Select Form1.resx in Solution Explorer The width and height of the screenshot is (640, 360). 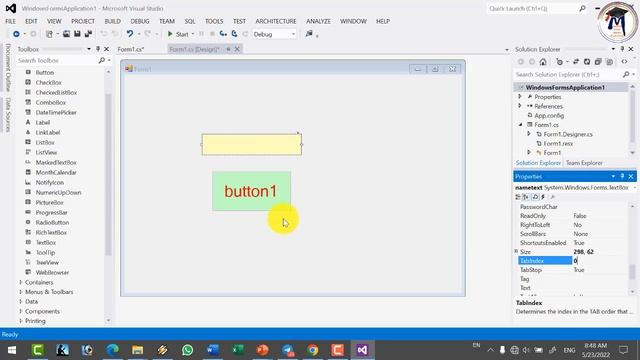[x=558, y=143]
